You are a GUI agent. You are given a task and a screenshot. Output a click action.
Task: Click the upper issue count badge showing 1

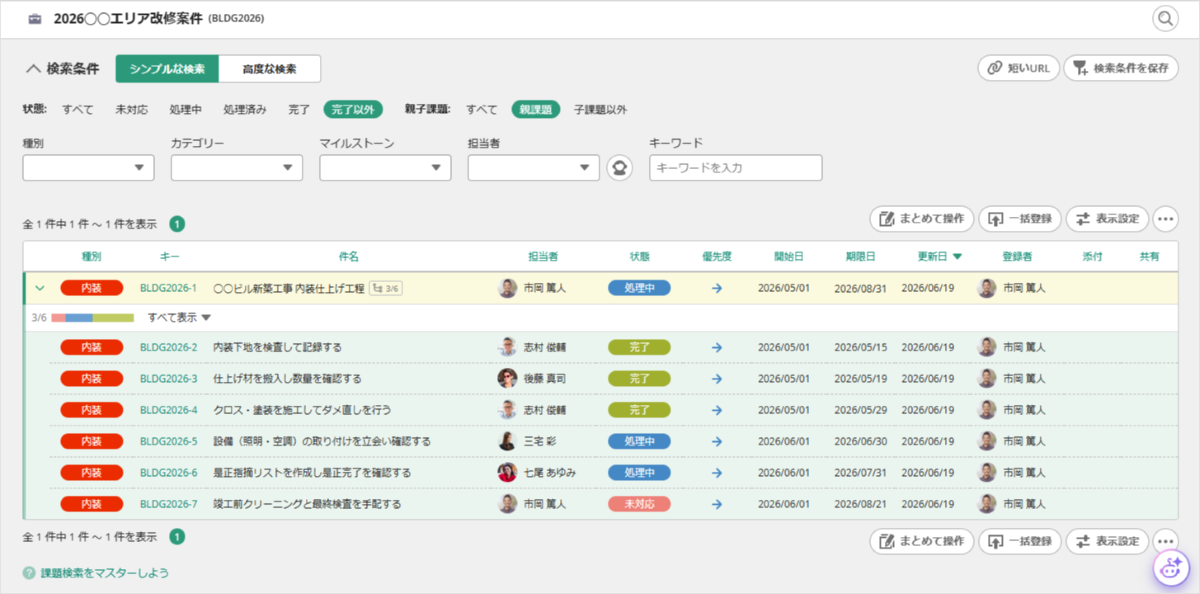[177, 224]
